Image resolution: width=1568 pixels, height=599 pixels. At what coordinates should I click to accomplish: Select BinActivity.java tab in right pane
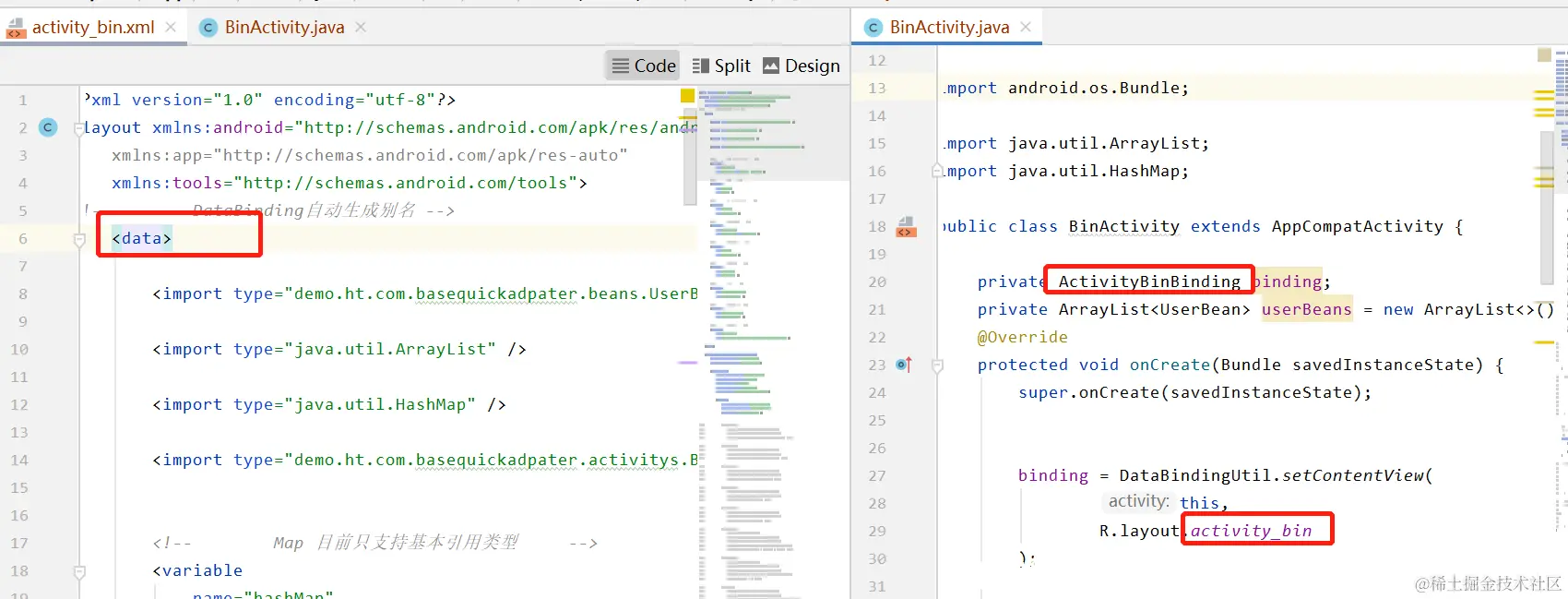(949, 28)
